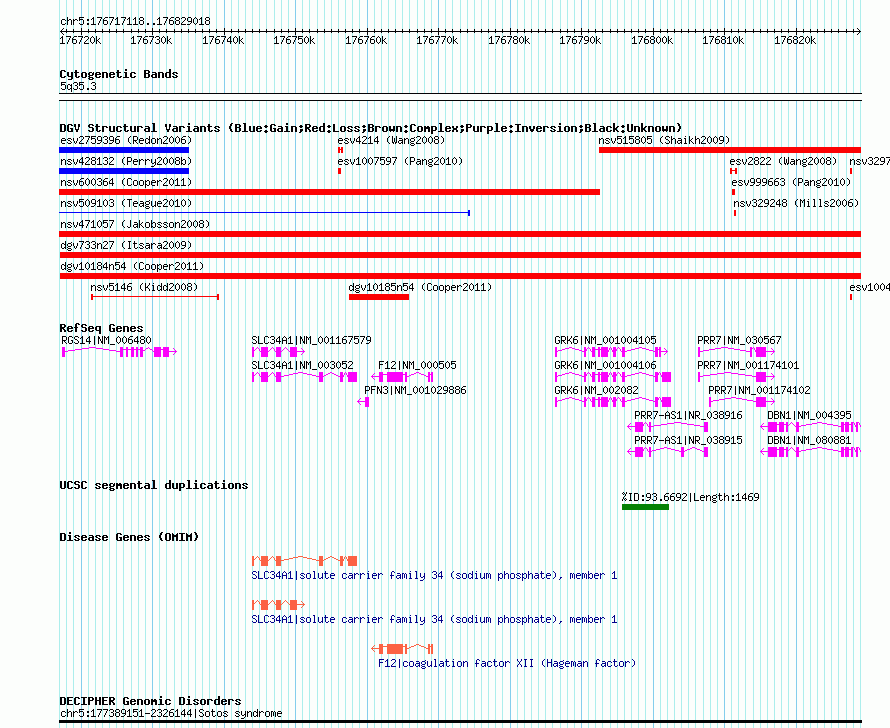Screen dimensions: 890x728
Task: Click the DBN1|NM_004395 gene glyph
Action: click(811, 427)
